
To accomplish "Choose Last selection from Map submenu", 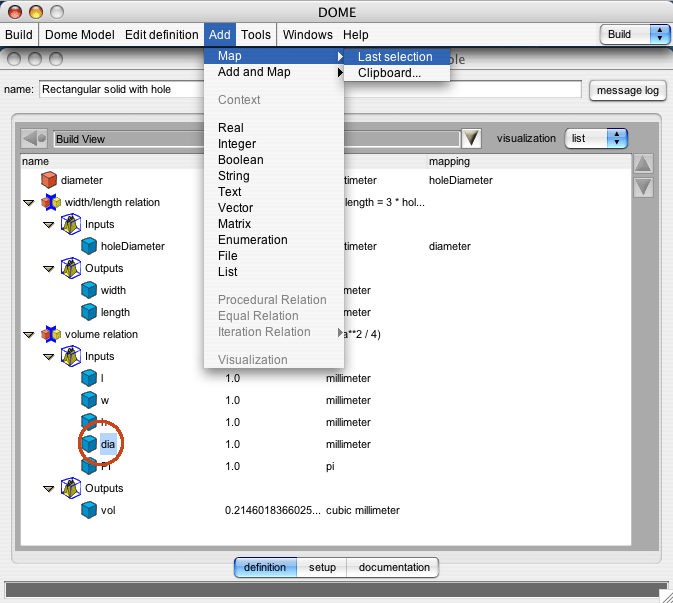I will click(x=397, y=57).
